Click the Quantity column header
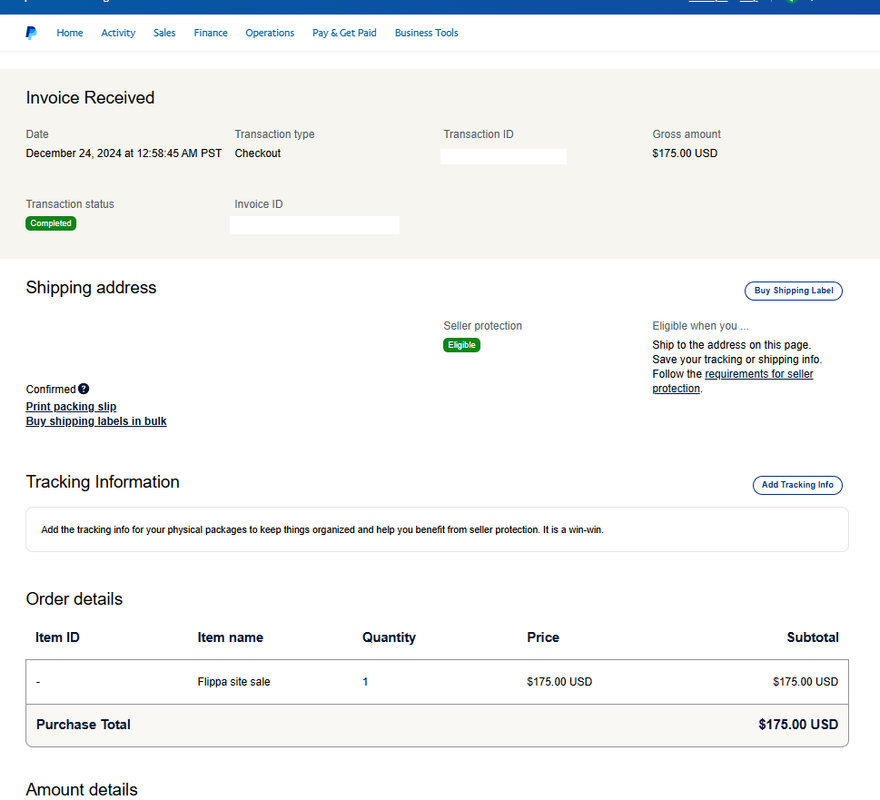 (389, 638)
